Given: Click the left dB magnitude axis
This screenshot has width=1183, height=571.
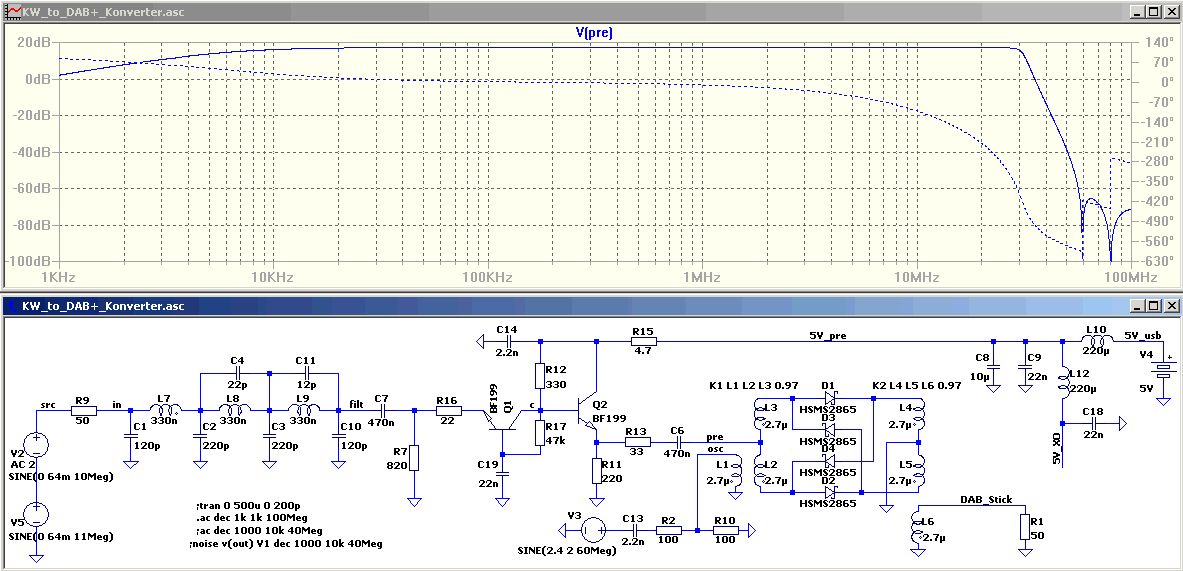Looking at the screenshot, I should (x=30, y=150).
